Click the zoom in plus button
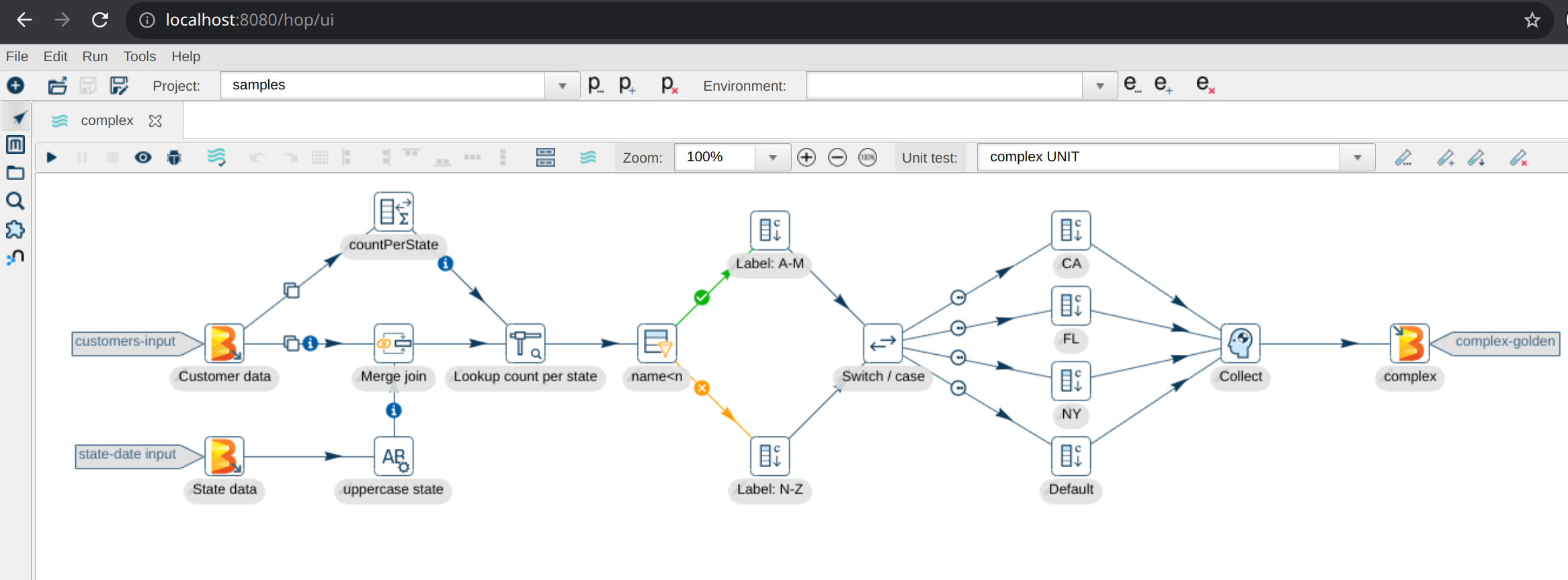 [x=806, y=158]
